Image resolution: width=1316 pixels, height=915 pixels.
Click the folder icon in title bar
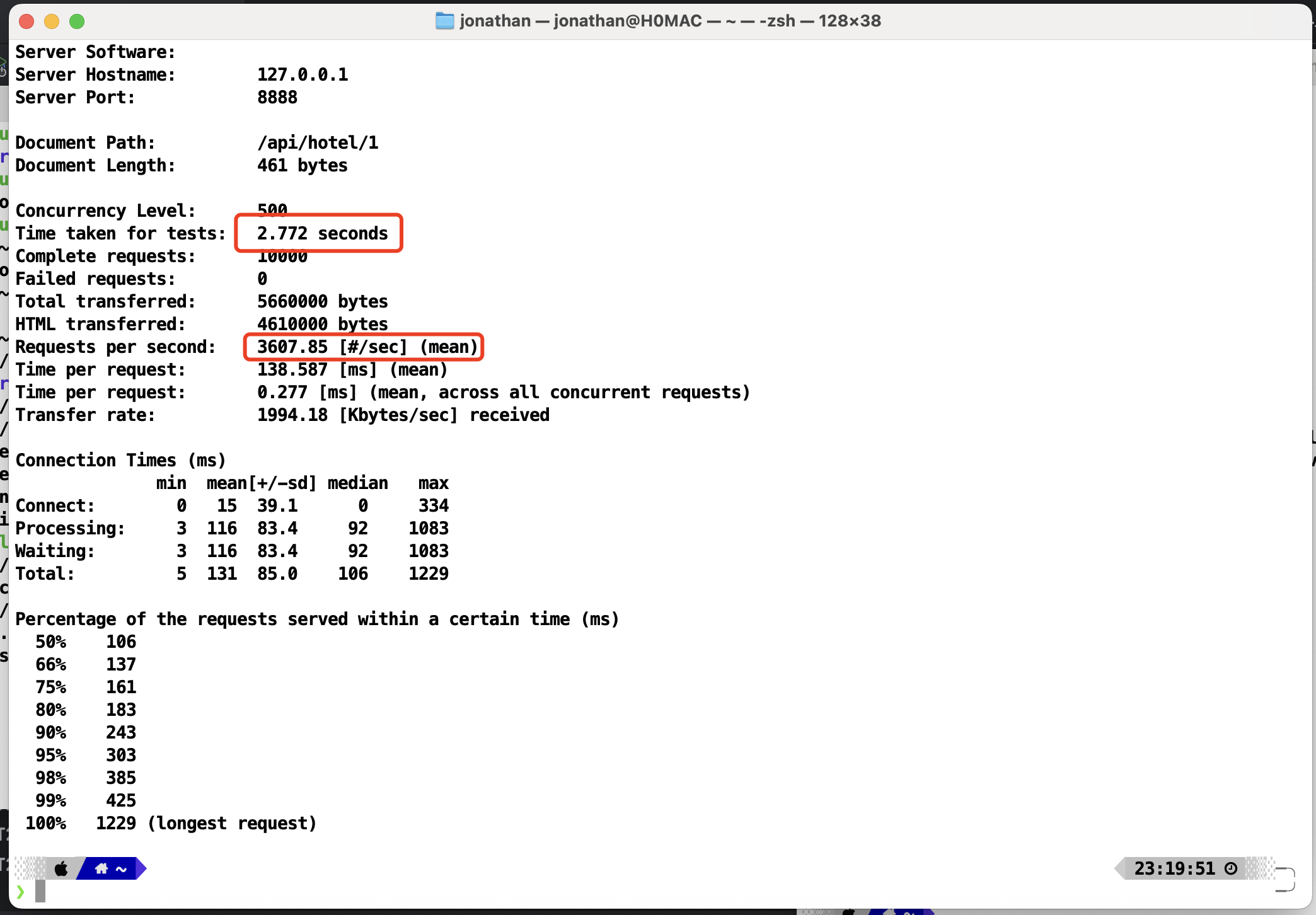(x=444, y=21)
